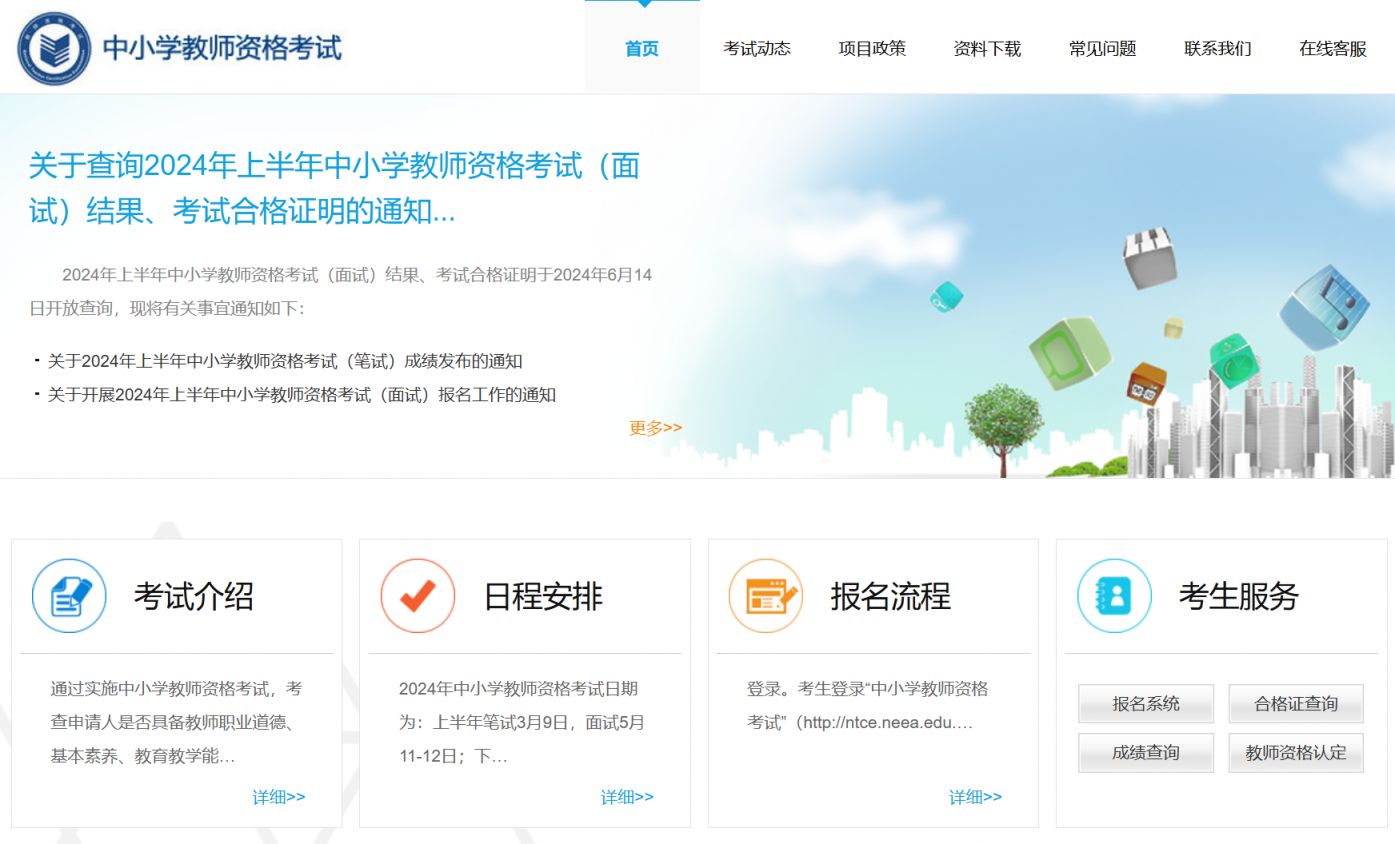This screenshot has width=1395, height=844.
Task: Go to 项目政策 in the navigation
Action: pos(872,48)
